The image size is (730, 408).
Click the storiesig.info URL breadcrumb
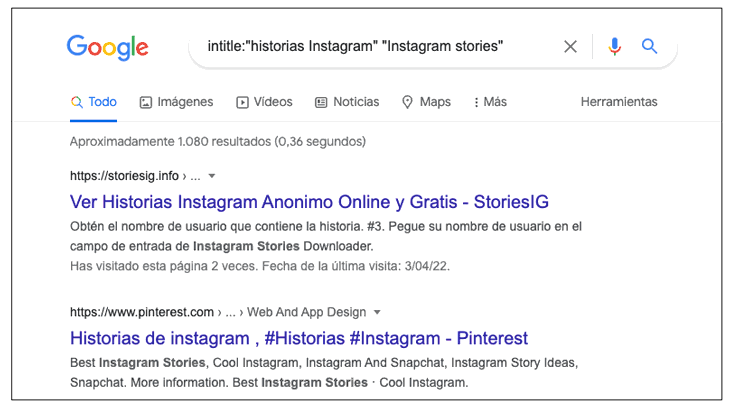pyautogui.click(x=133, y=176)
